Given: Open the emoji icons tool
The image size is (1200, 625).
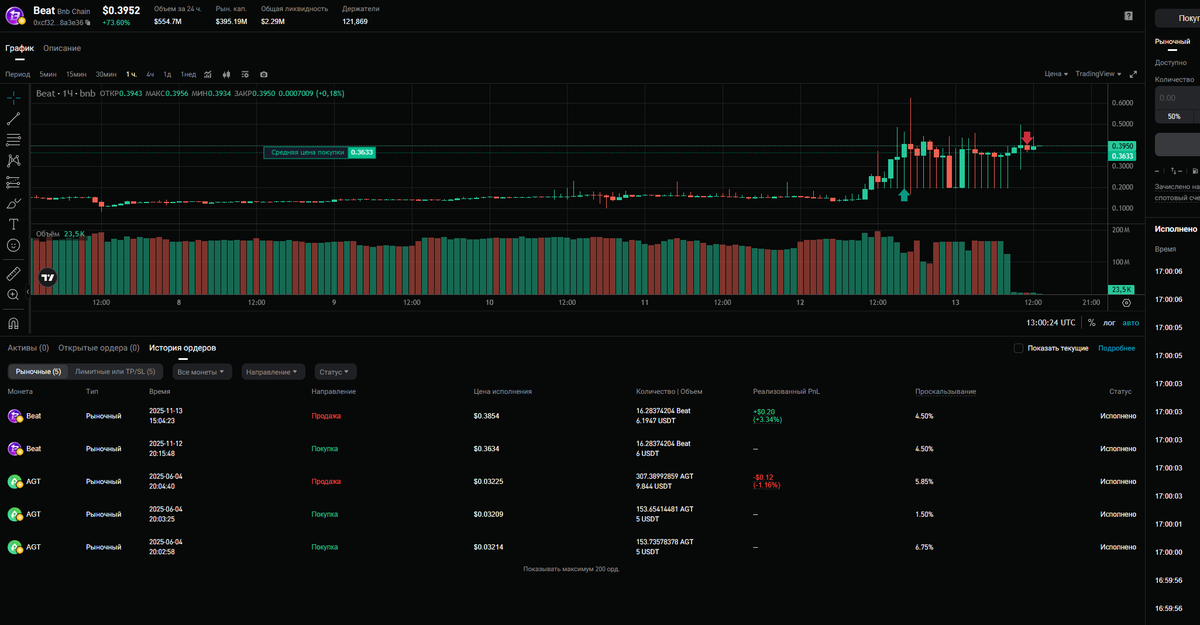Looking at the screenshot, I should click(x=14, y=245).
